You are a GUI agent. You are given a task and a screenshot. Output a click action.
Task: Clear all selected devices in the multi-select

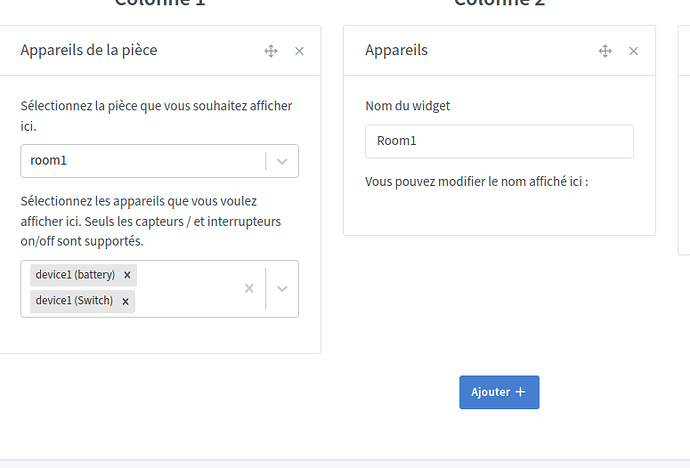point(249,288)
